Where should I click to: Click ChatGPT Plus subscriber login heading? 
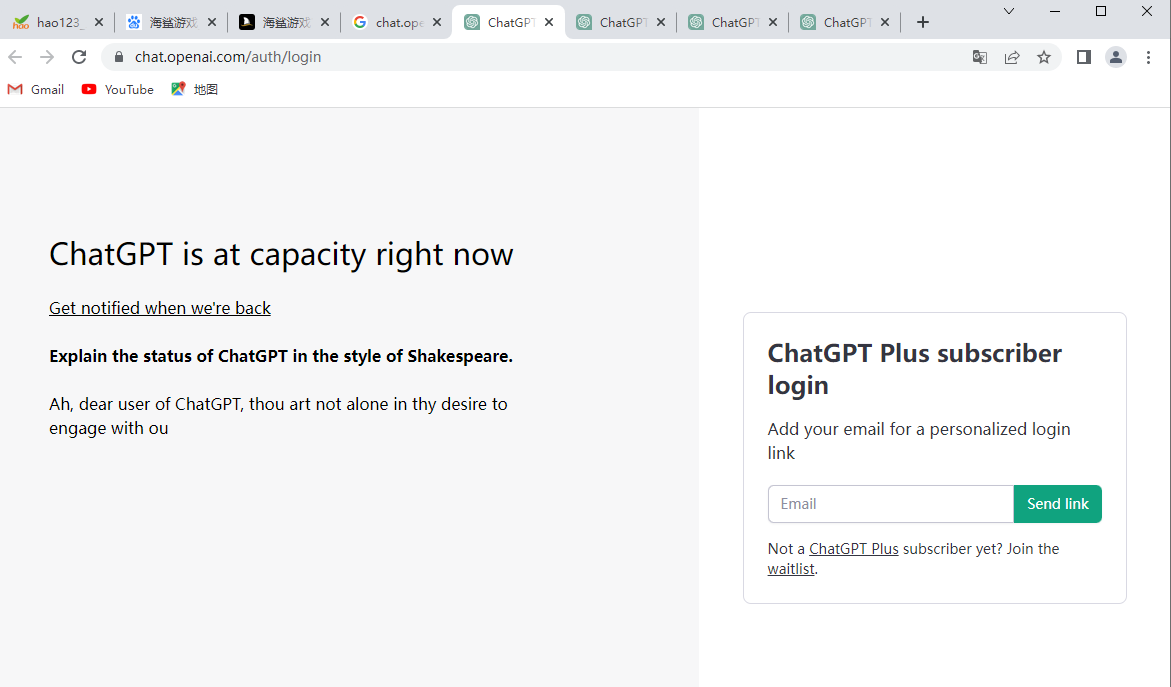click(915, 370)
